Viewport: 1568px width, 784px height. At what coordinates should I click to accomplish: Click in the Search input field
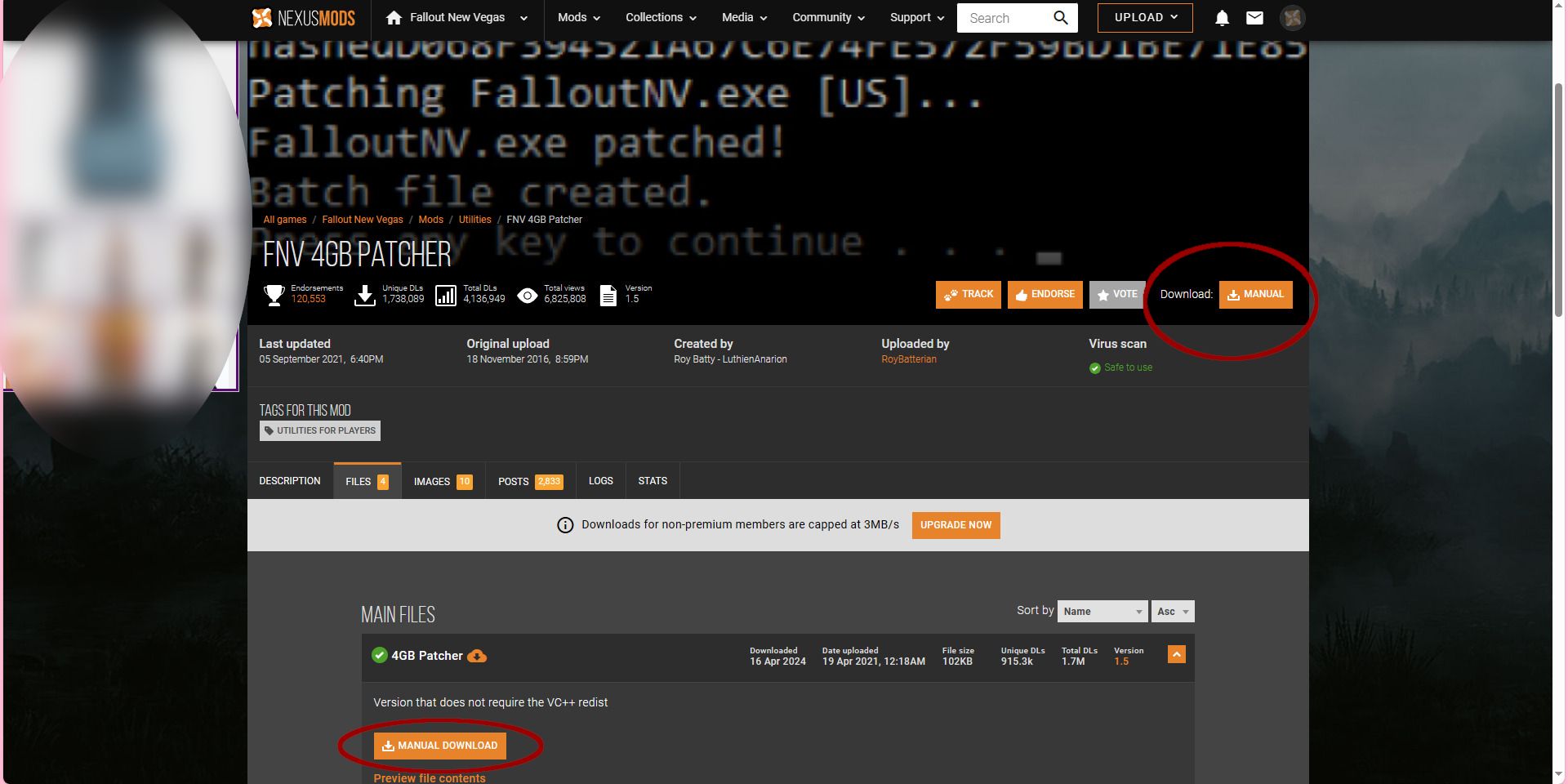coord(1004,18)
